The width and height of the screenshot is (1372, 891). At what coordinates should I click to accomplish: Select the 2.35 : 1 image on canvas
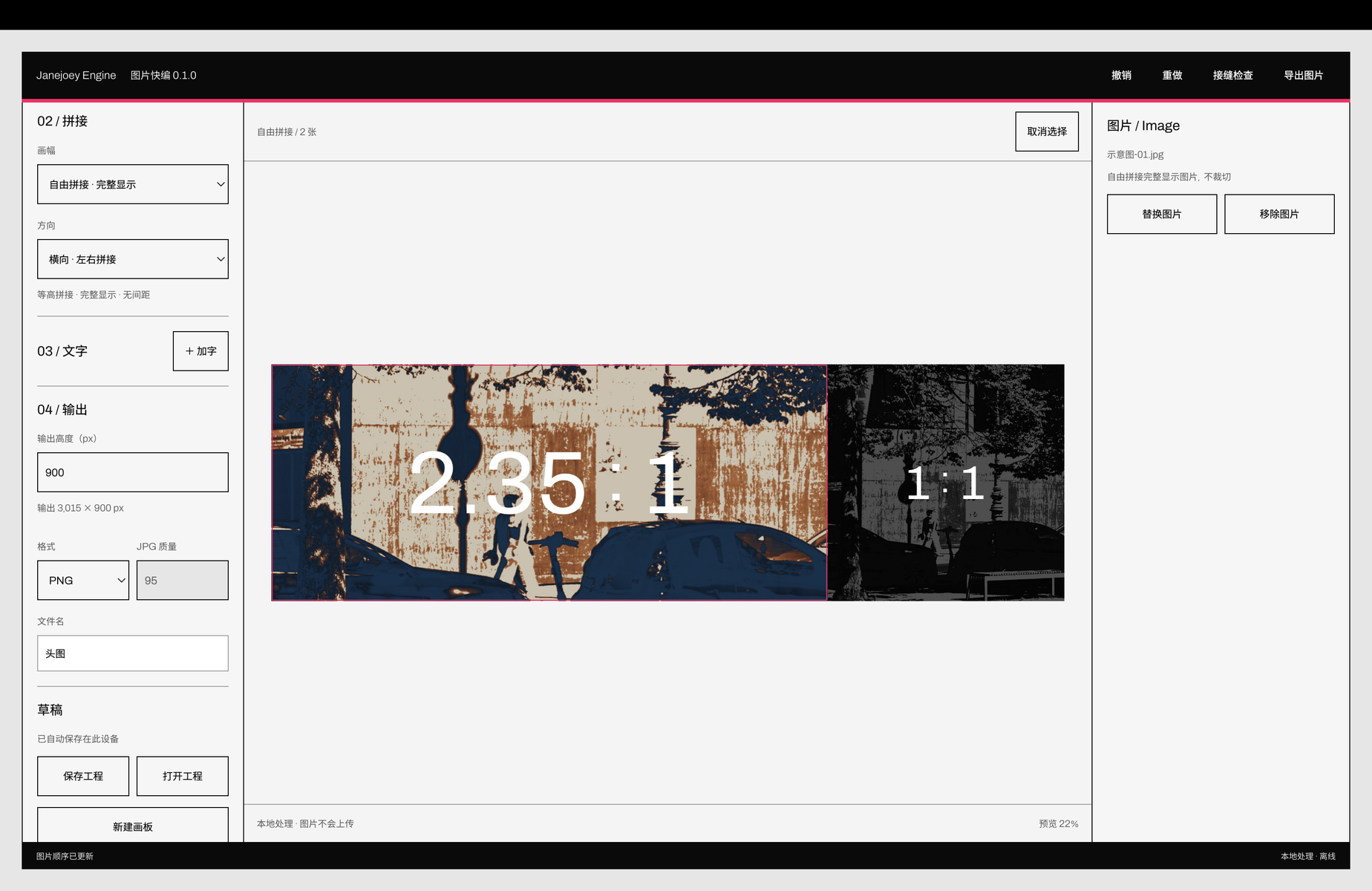[x=549, y=483]
